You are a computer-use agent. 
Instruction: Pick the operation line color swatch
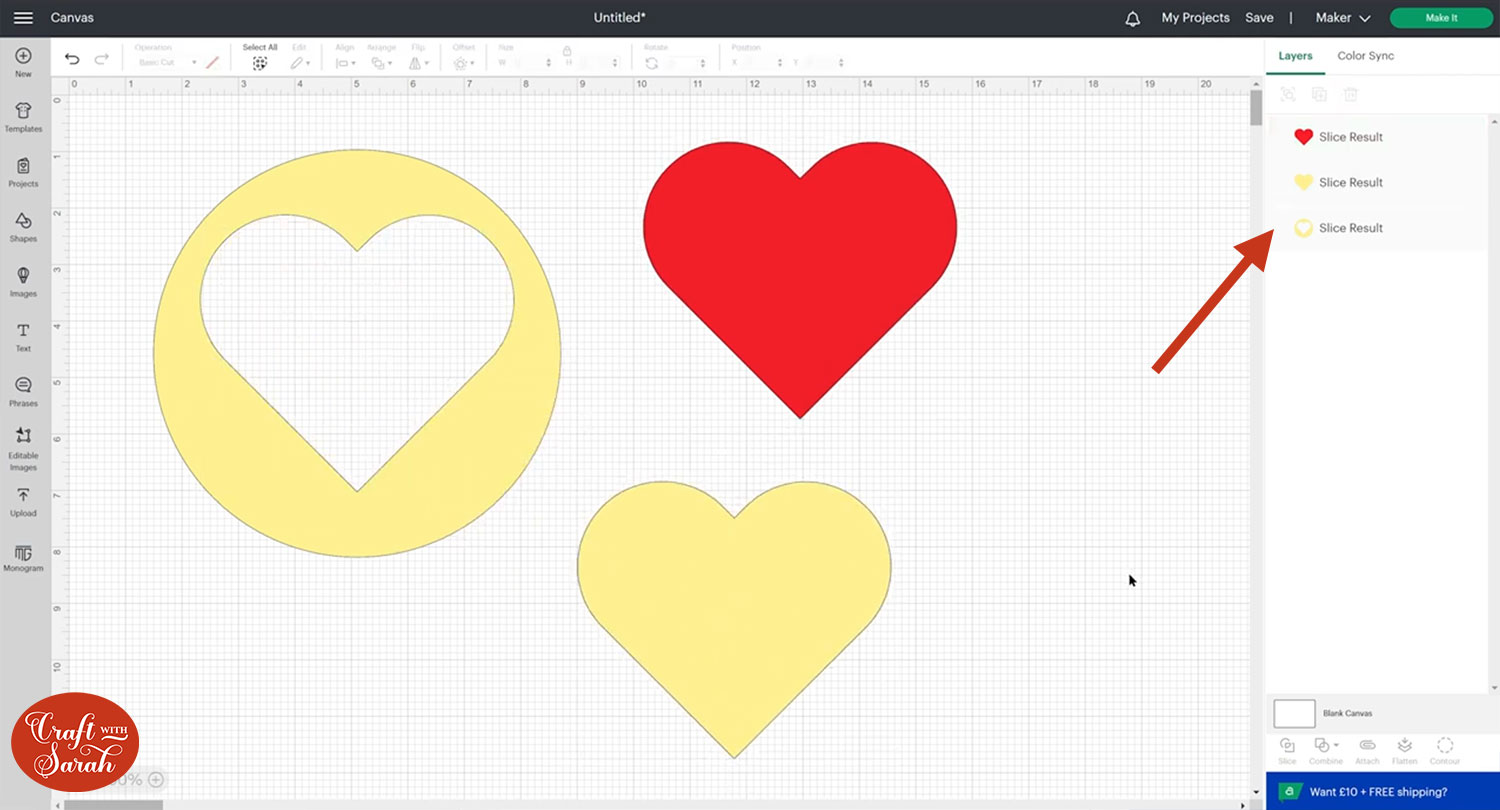point(212,62)
